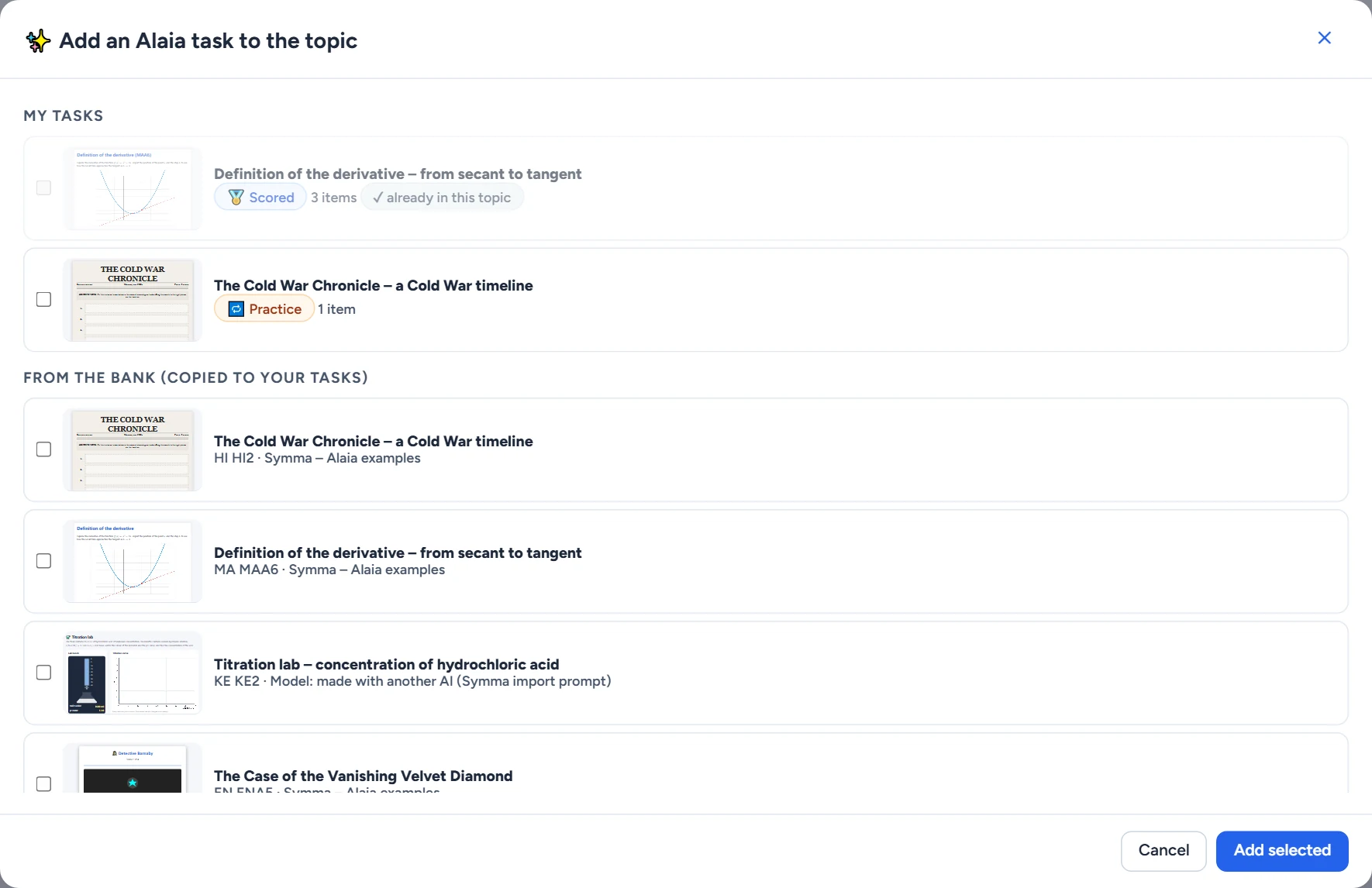Open the Vanishing Velvet Diamond thumbnail
The width and height of the screenshot is (1372, 888).
click(x=133, y=768)
